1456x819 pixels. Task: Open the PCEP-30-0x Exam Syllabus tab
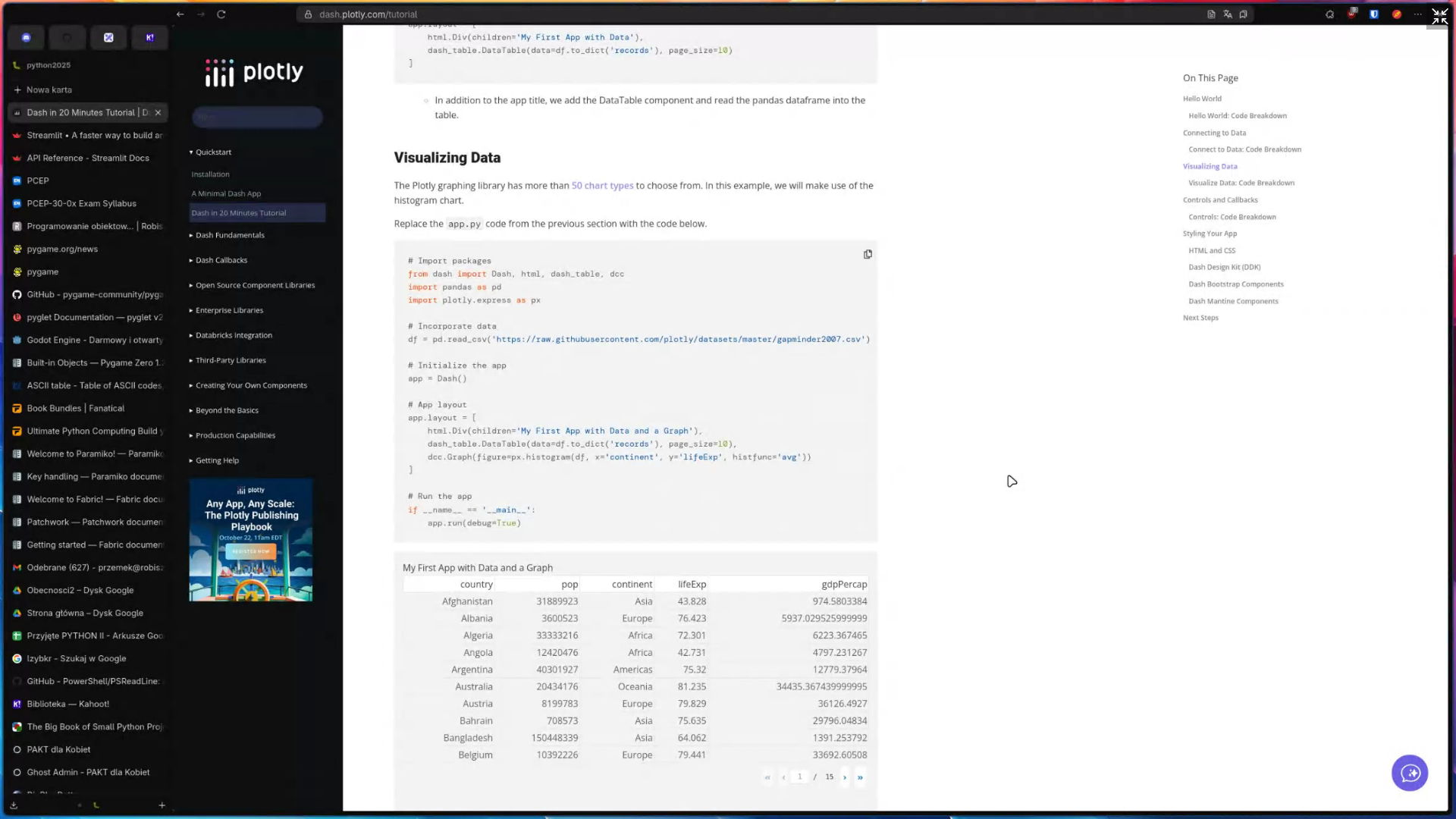click(81, 203)
